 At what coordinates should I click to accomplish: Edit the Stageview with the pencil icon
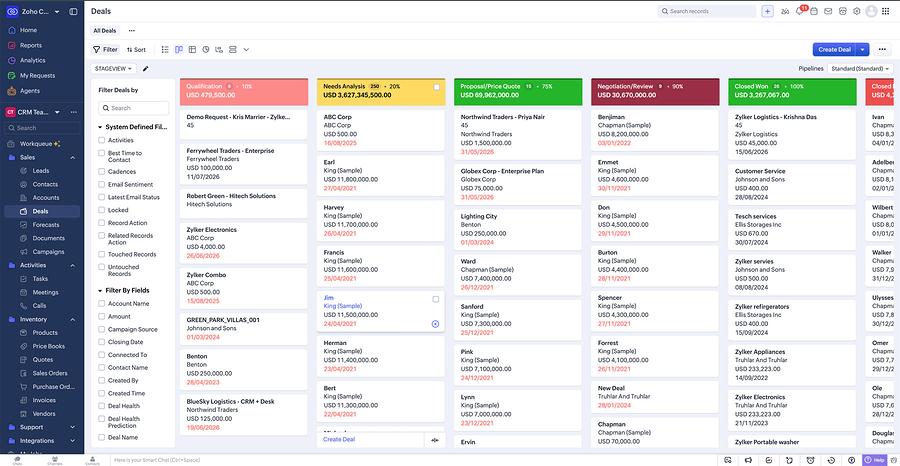146,69
